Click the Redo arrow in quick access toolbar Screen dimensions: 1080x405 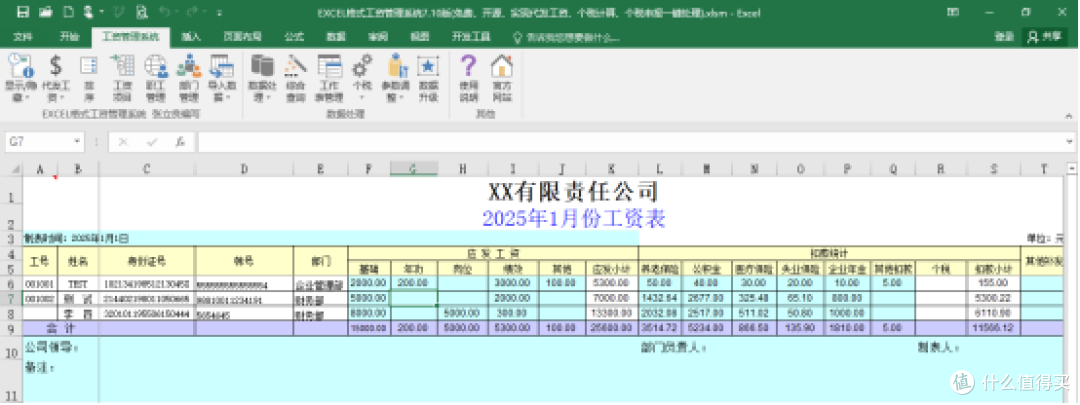coord(192,12)
